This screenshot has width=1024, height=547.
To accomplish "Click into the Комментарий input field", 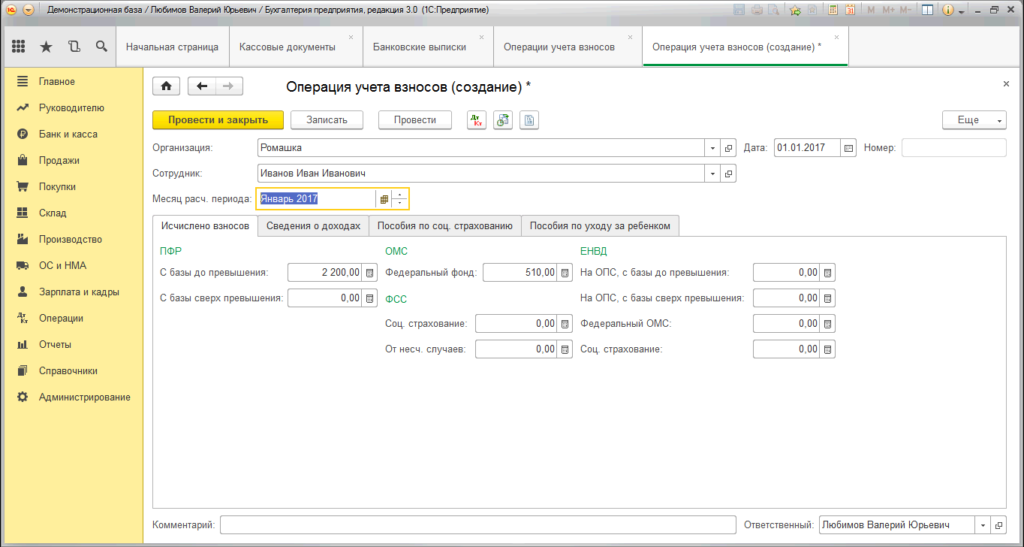I will [477, 525].
